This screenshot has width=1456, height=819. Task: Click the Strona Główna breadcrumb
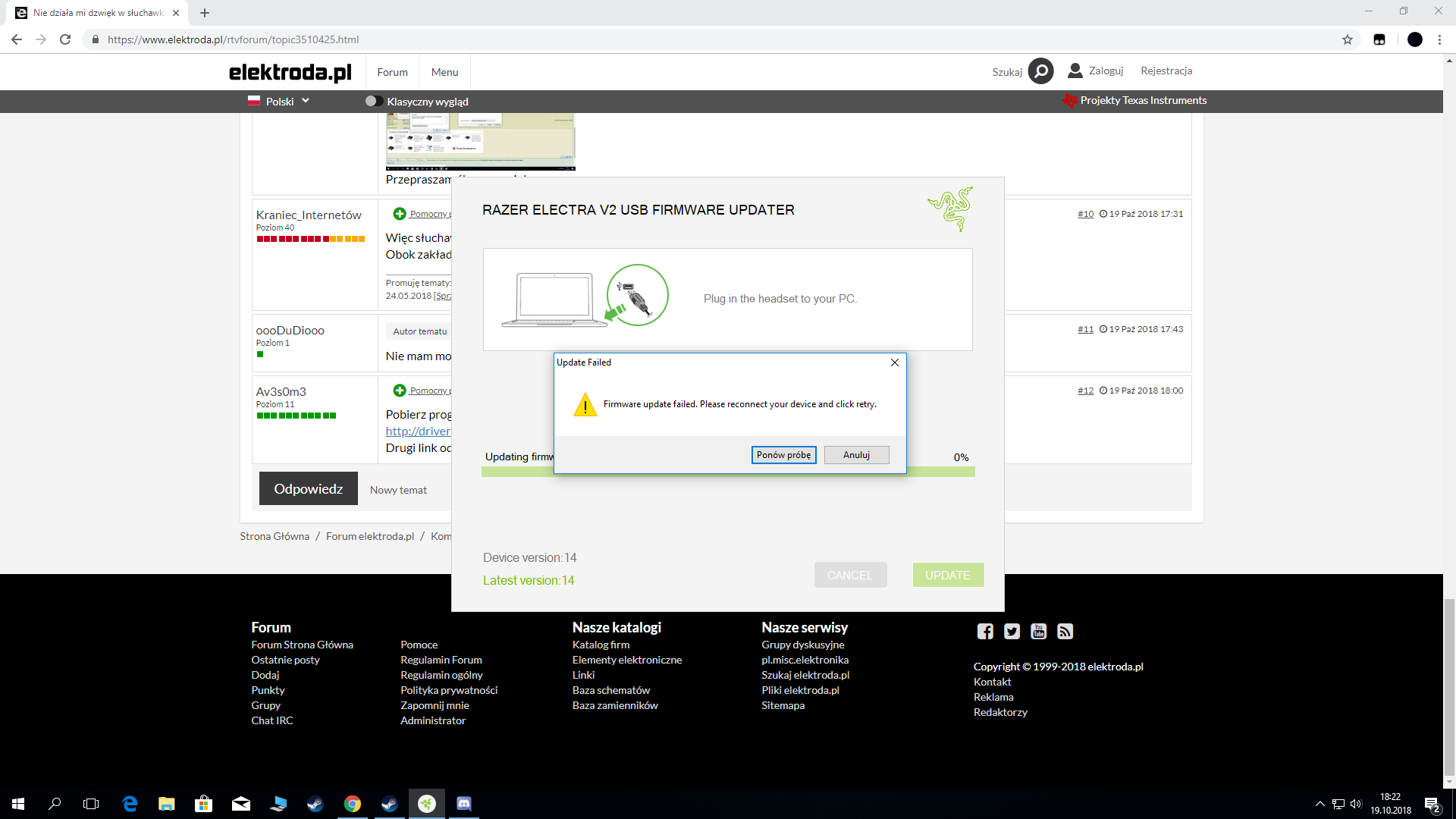pyautogui.click(x=275, y=536)
